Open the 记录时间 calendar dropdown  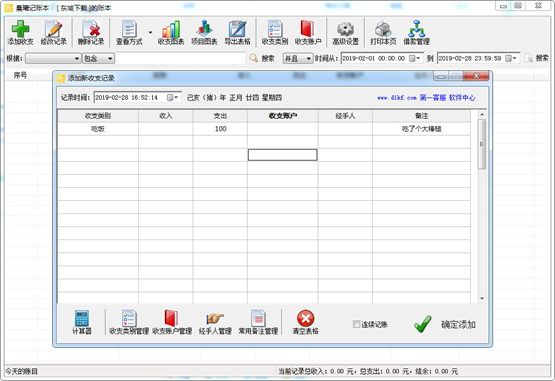(x=173, y=97)
